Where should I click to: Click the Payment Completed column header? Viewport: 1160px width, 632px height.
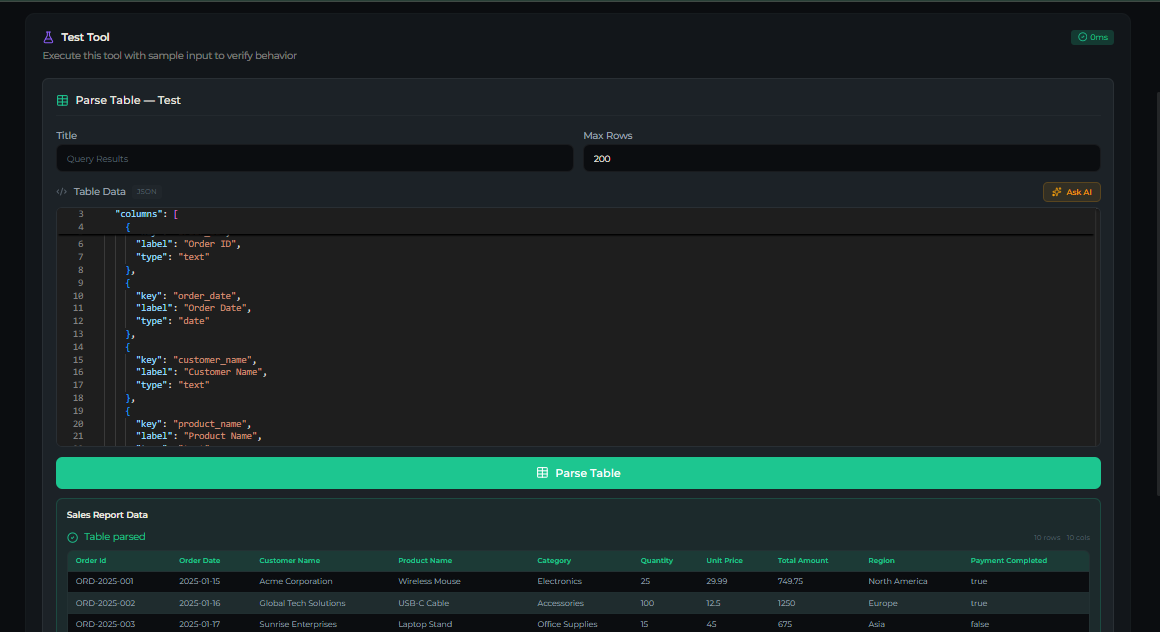(1008, 560)
